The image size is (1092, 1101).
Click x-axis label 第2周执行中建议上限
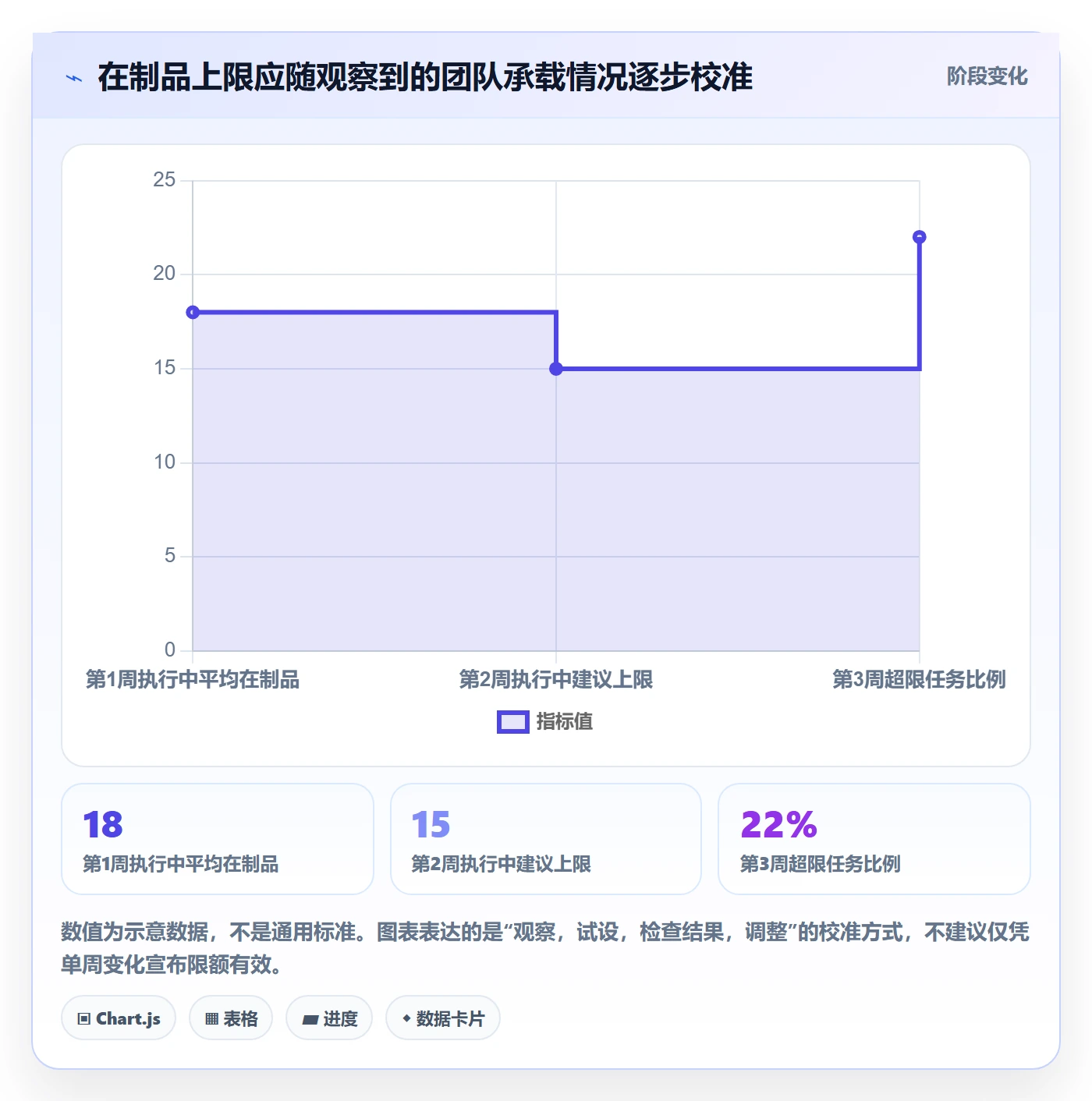pyautogui.click(x=556, y=679)
